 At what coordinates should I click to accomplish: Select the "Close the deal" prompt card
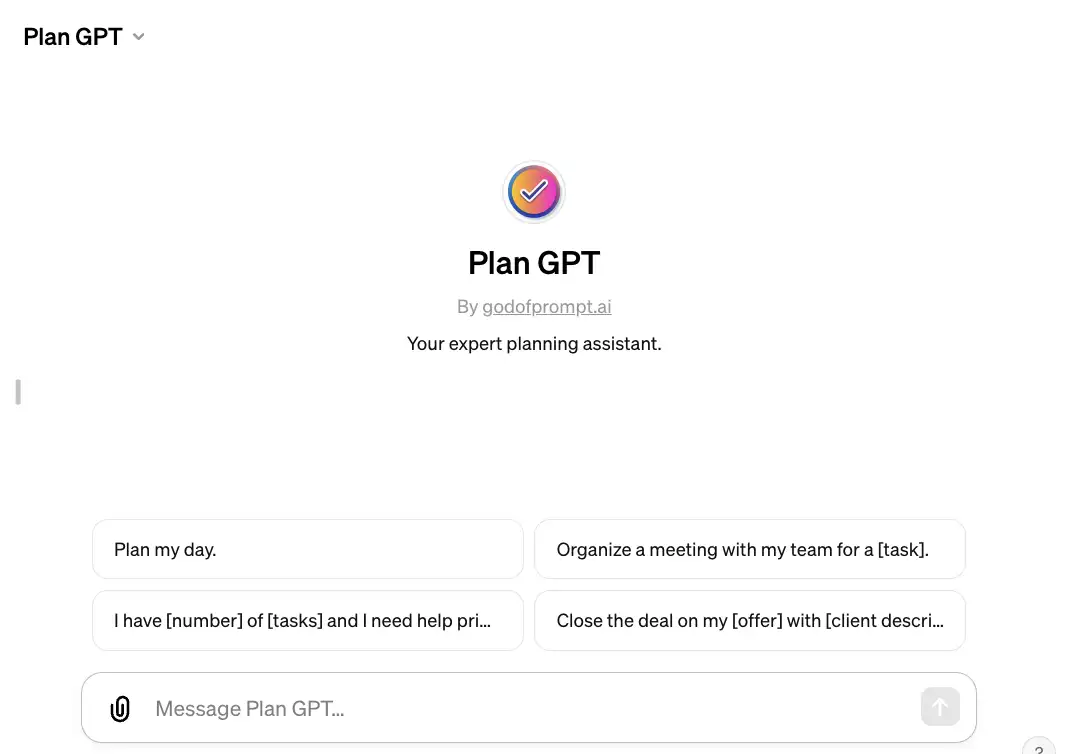tap(749, 620)
